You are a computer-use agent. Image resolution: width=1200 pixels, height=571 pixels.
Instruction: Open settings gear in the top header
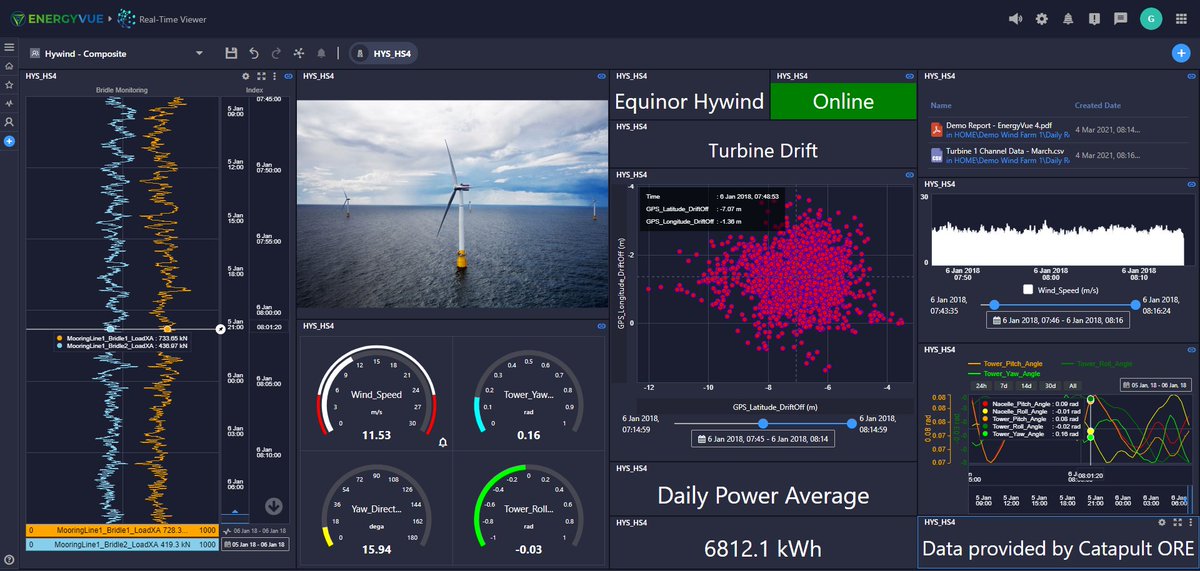pos(1042,18)
